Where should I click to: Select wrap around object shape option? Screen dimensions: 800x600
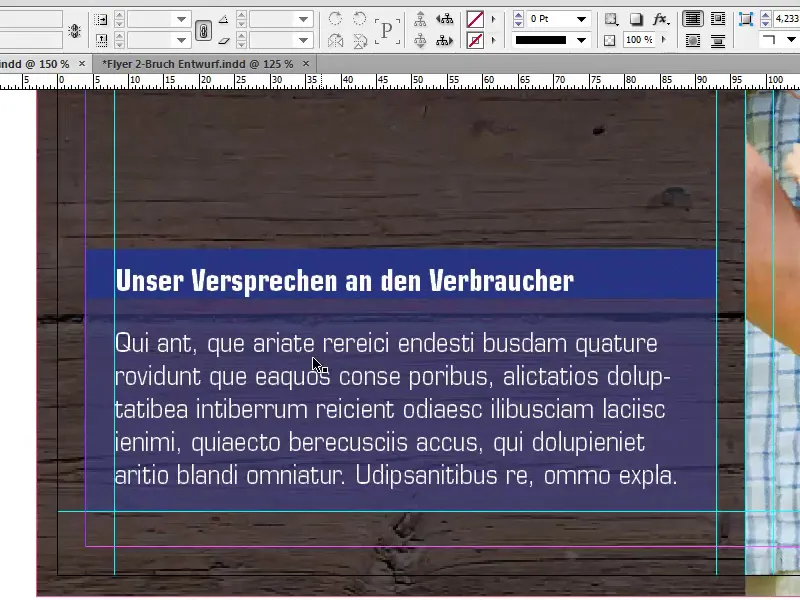(x=692, y=40)
